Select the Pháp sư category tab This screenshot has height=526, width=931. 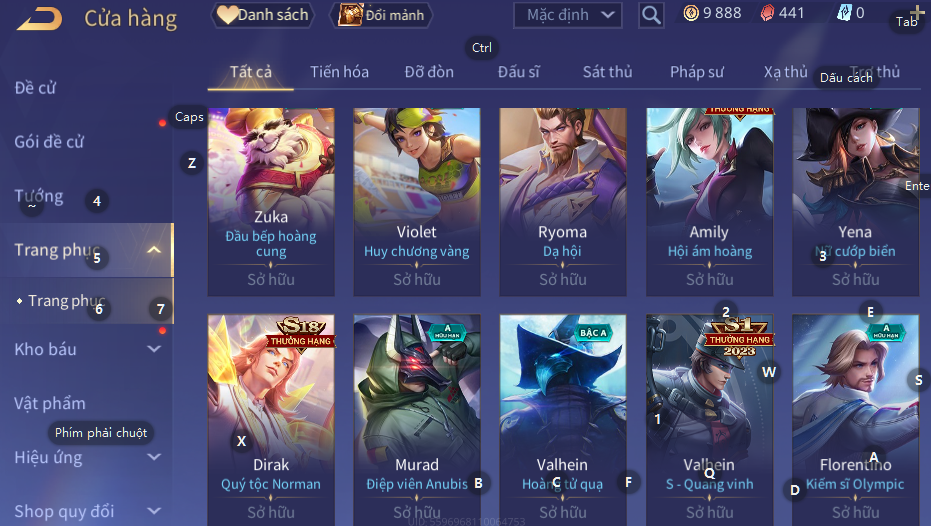[x=696, y=72]
